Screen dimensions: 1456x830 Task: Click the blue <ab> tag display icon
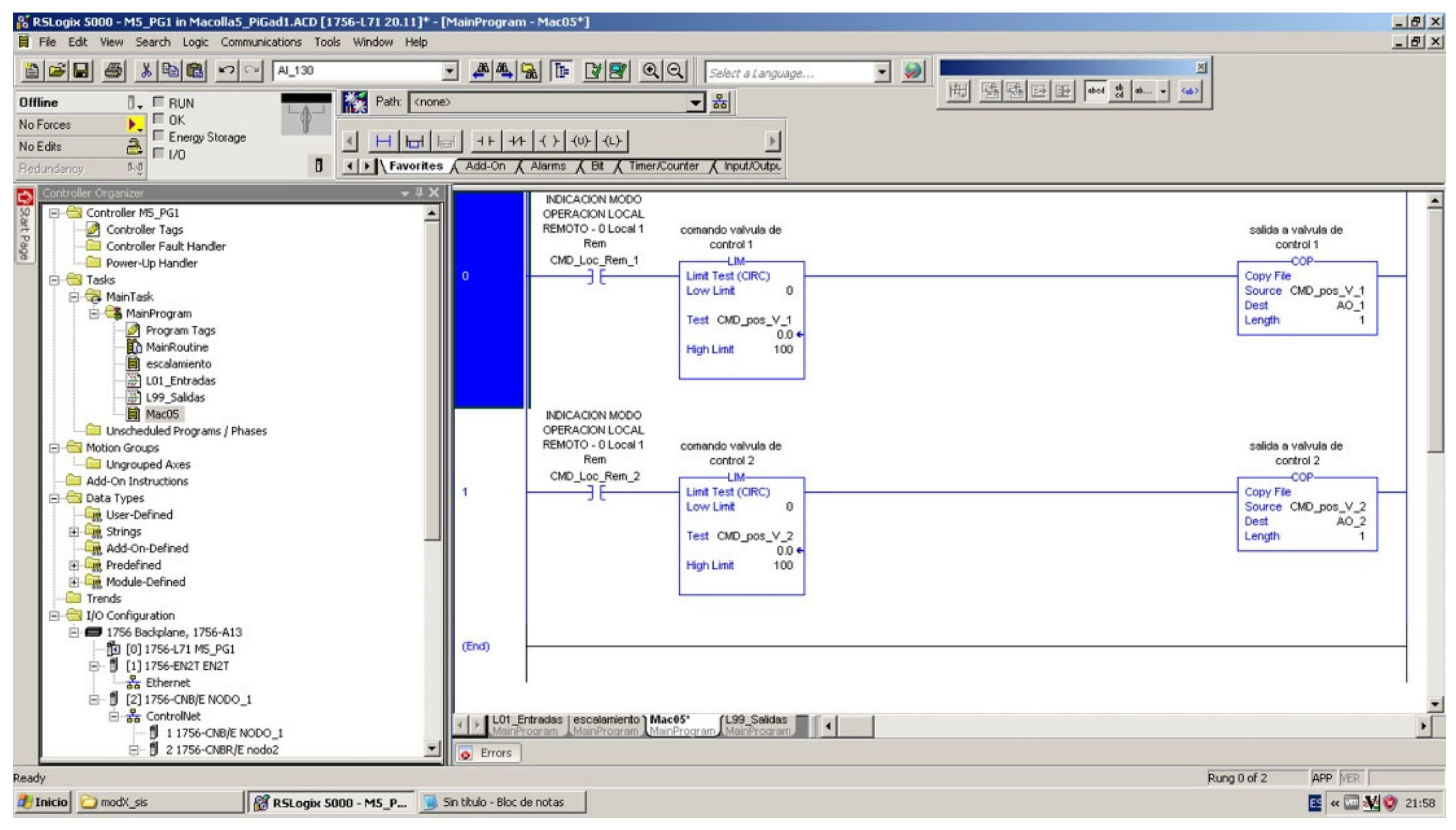1189,91
